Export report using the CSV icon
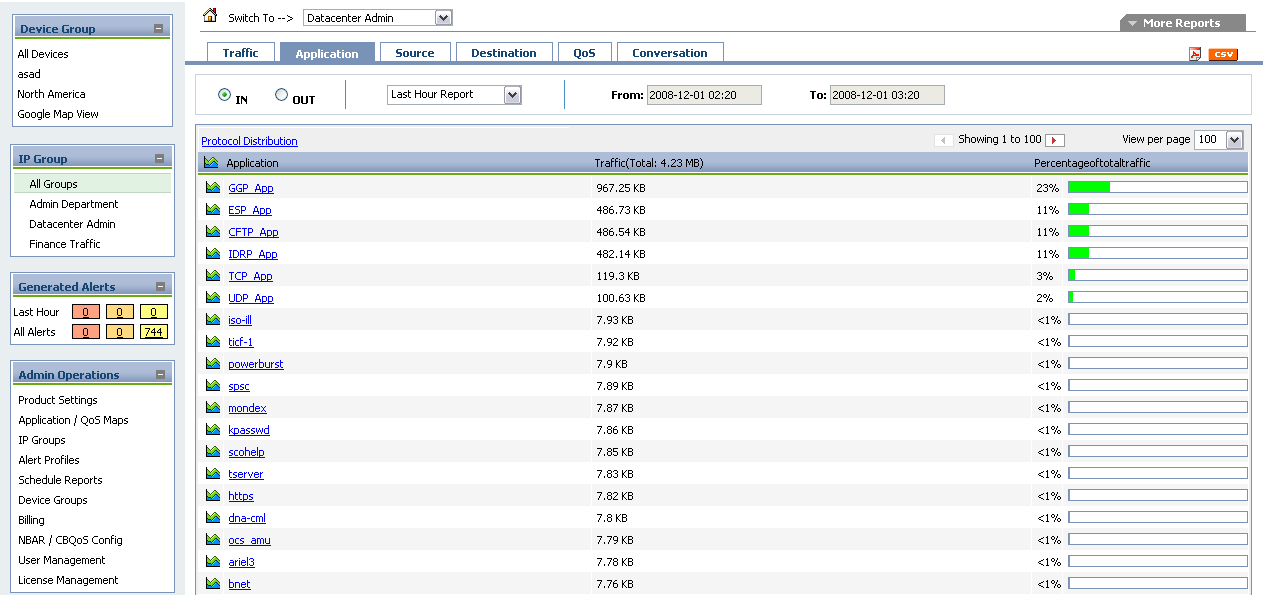This screenshot has height=595, width=1263. point(1223,54)
